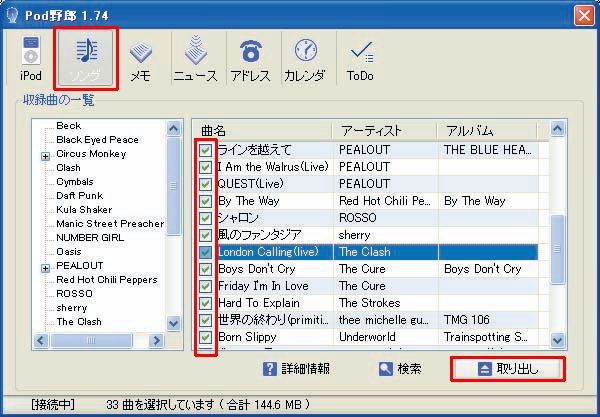Screen dimensions: 600x417
Task: Click the 取り出し extract button
Action: pyautogui.click(x=508, y=369)
